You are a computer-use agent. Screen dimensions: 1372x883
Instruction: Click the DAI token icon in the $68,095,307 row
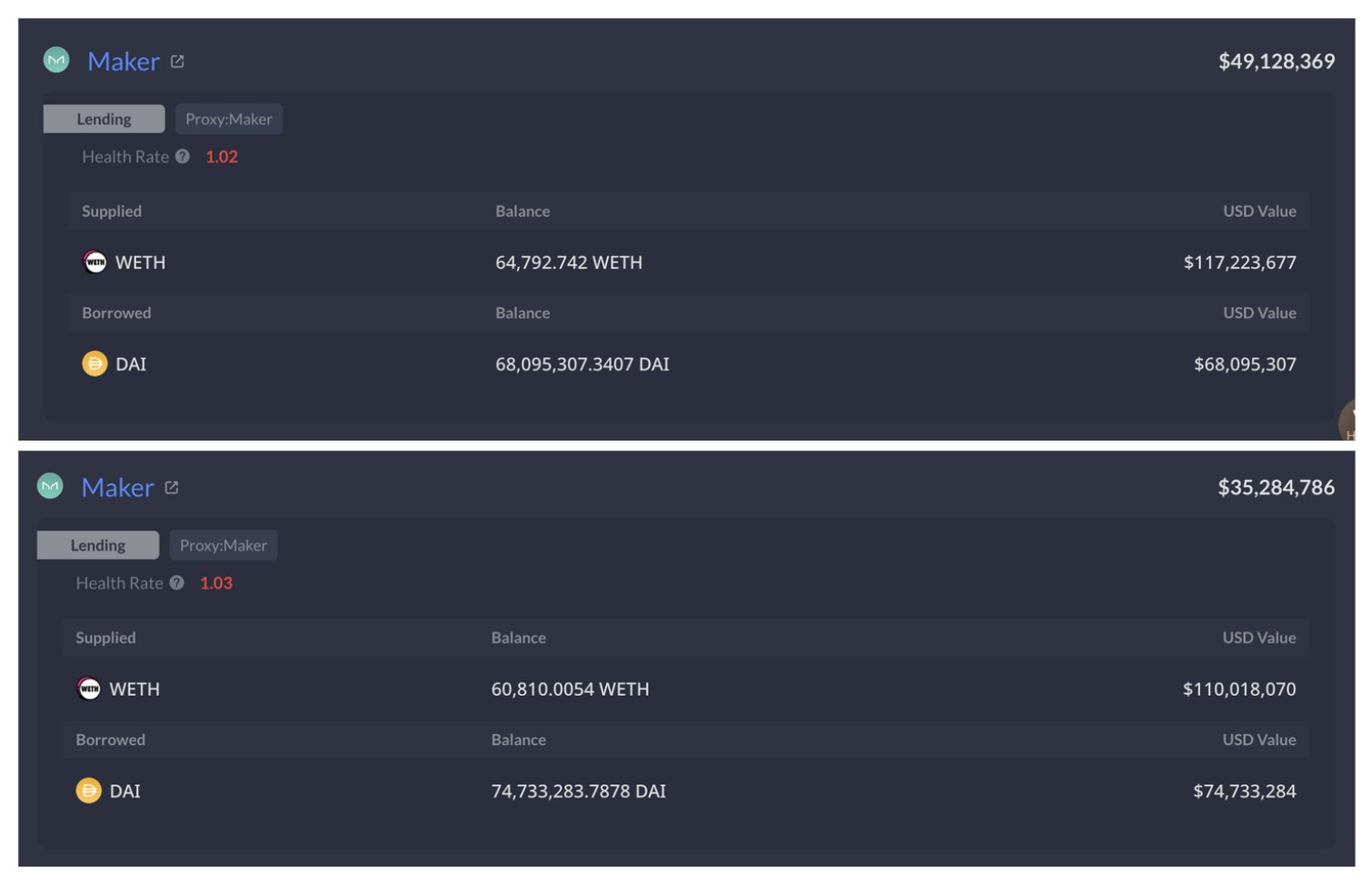(94, 364)
